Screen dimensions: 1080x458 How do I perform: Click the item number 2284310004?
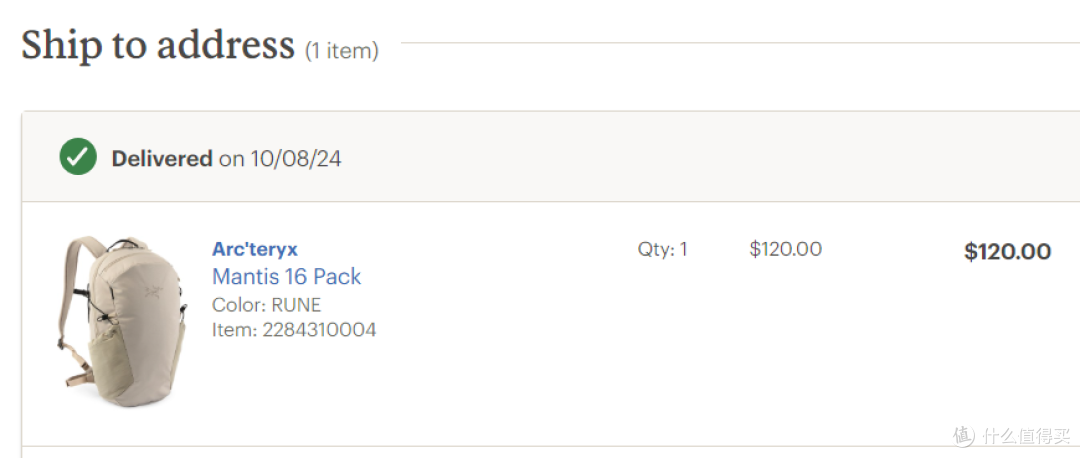[x=319, y=330]
